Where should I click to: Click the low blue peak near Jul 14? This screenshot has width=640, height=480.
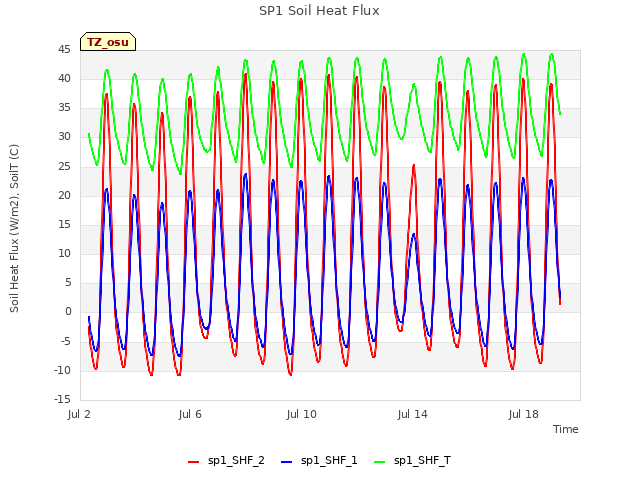coord(413,235)
